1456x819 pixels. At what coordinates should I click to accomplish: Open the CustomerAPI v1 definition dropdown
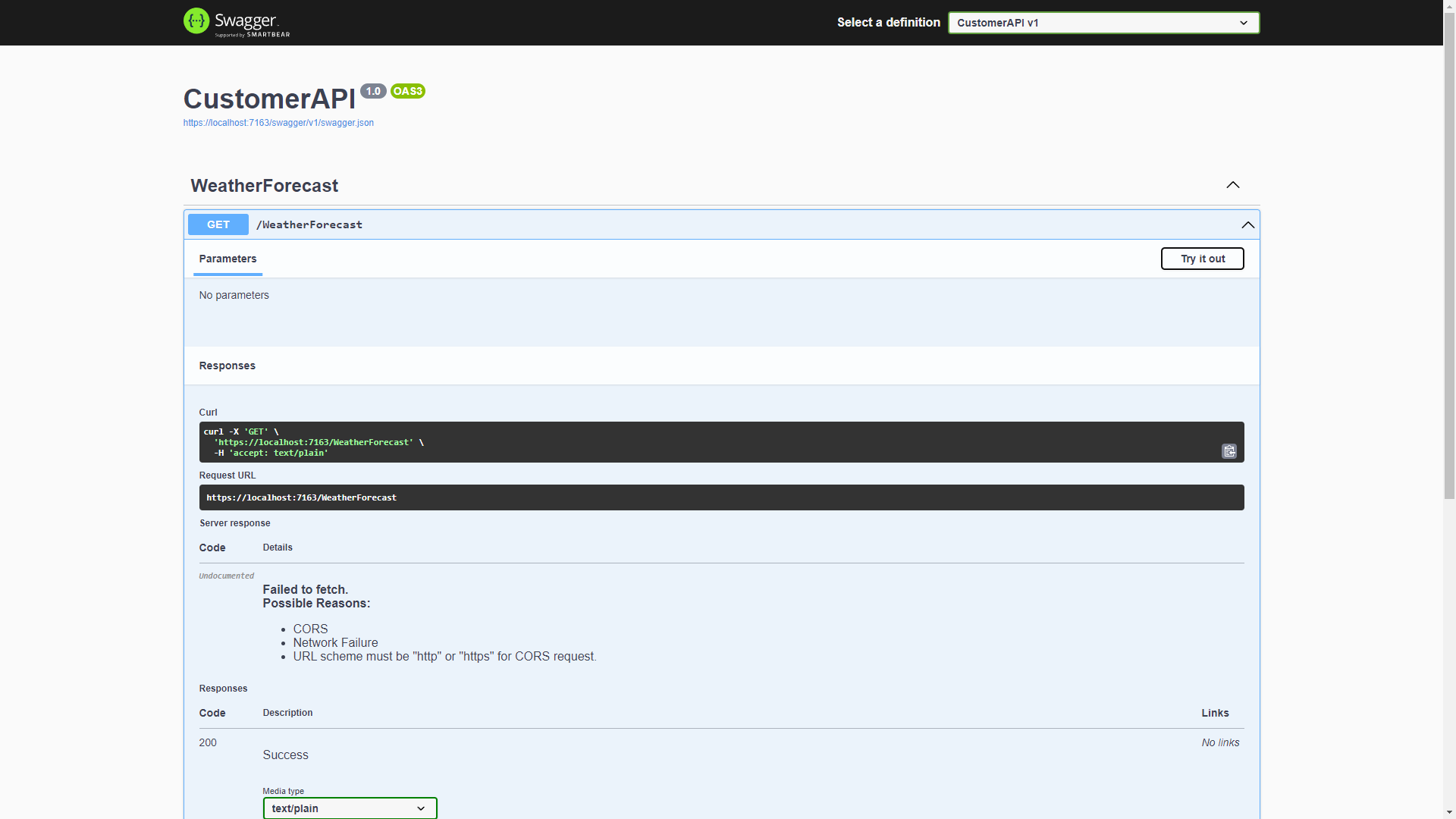pyautogui.click(x=1103, y=23)
